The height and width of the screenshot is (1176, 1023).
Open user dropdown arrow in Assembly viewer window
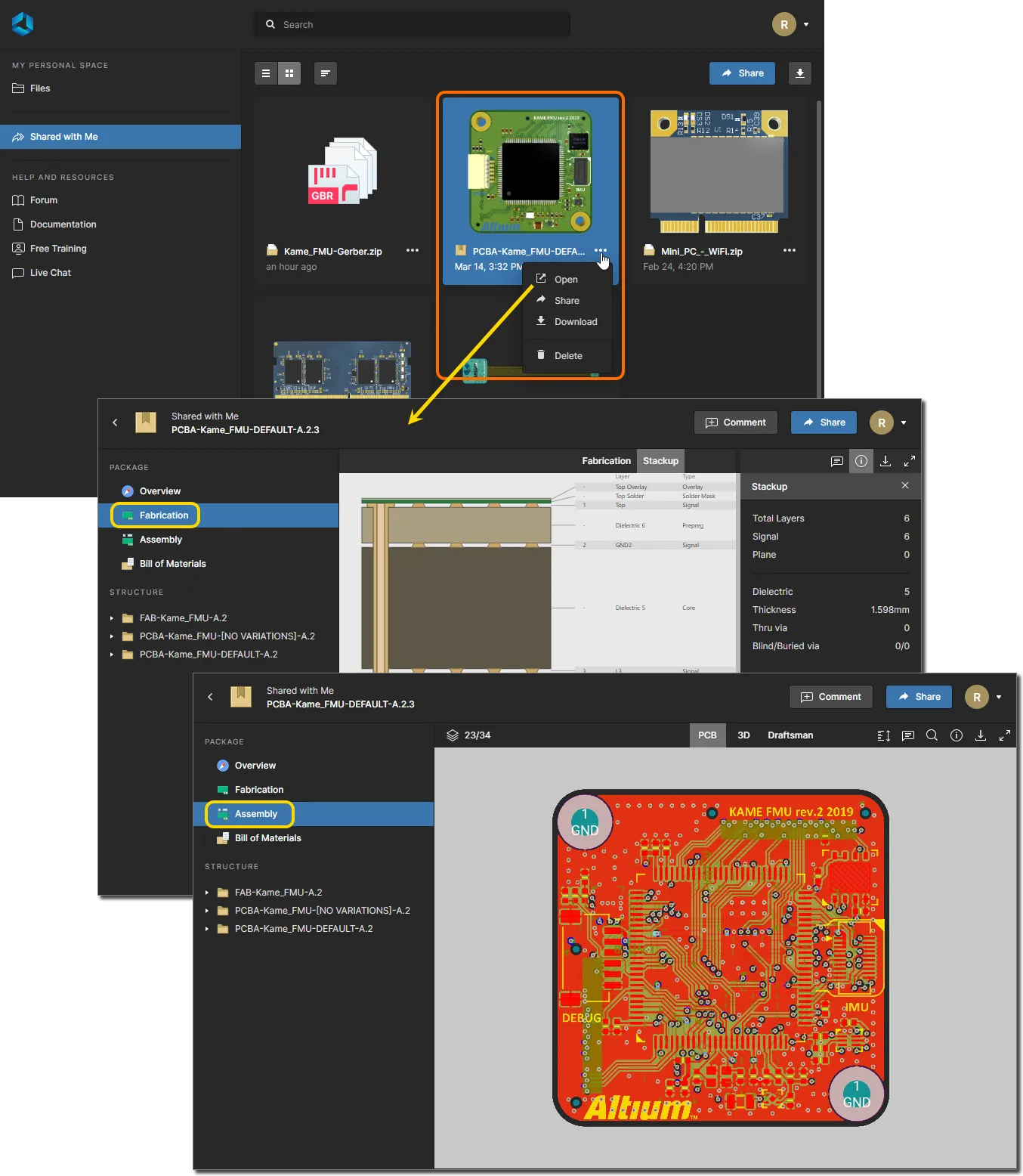(999, 698)
